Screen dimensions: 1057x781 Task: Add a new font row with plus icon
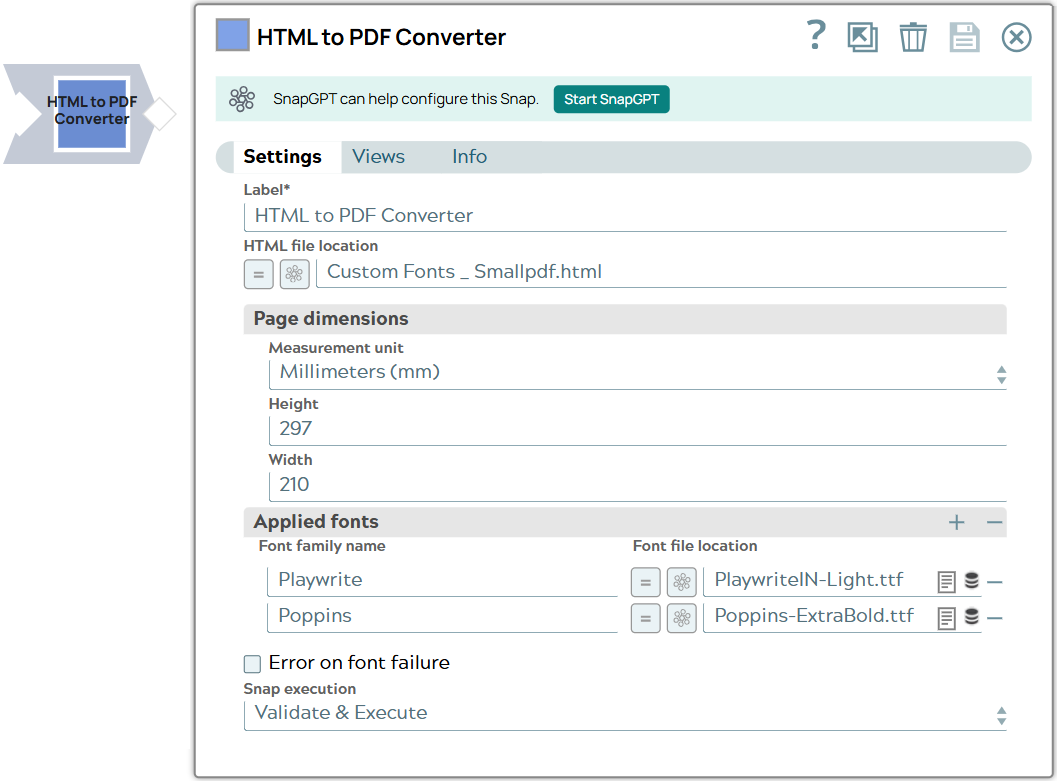(957, 523)
